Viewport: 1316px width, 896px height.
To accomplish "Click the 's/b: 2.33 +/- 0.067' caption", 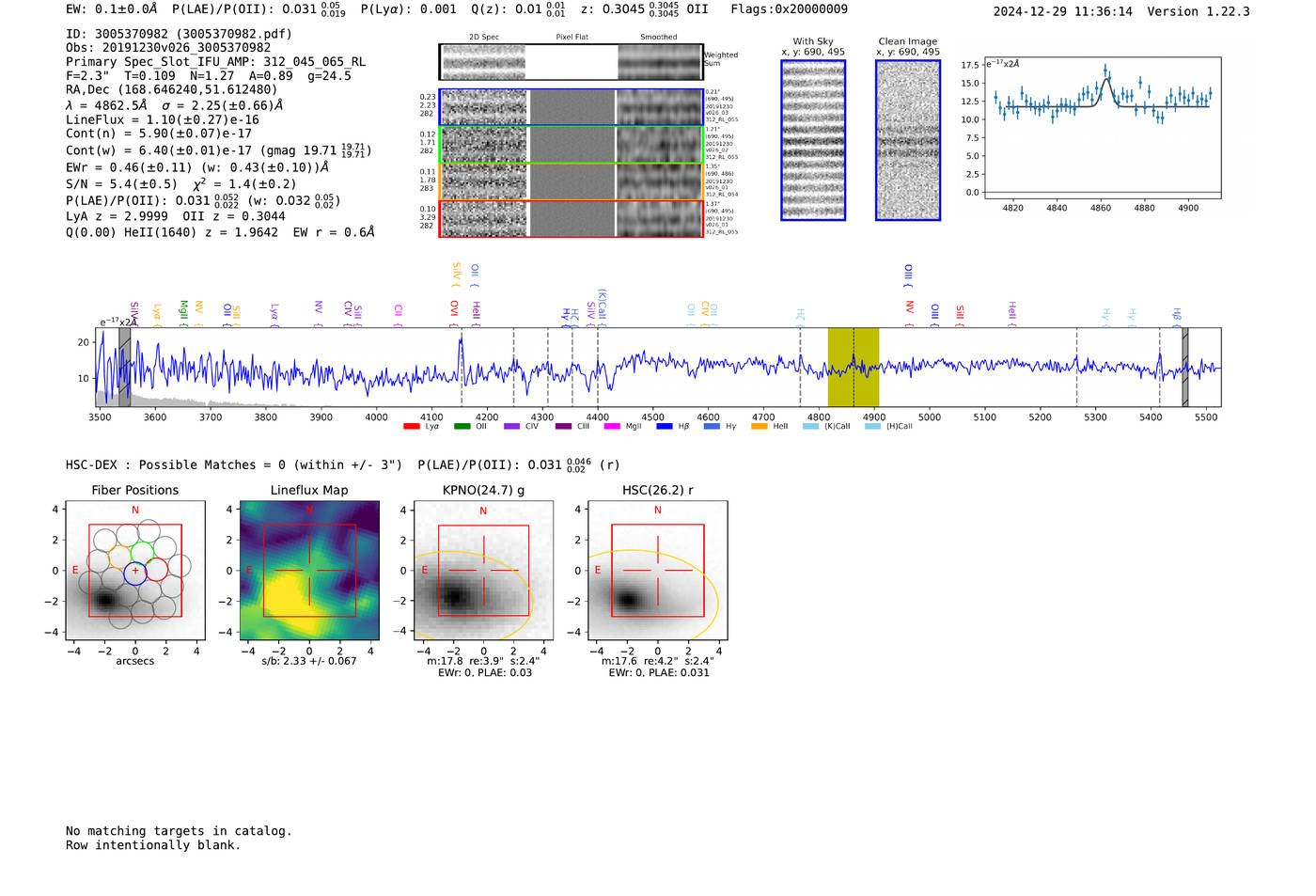I will pyautogui.click(x=309, y=661).
